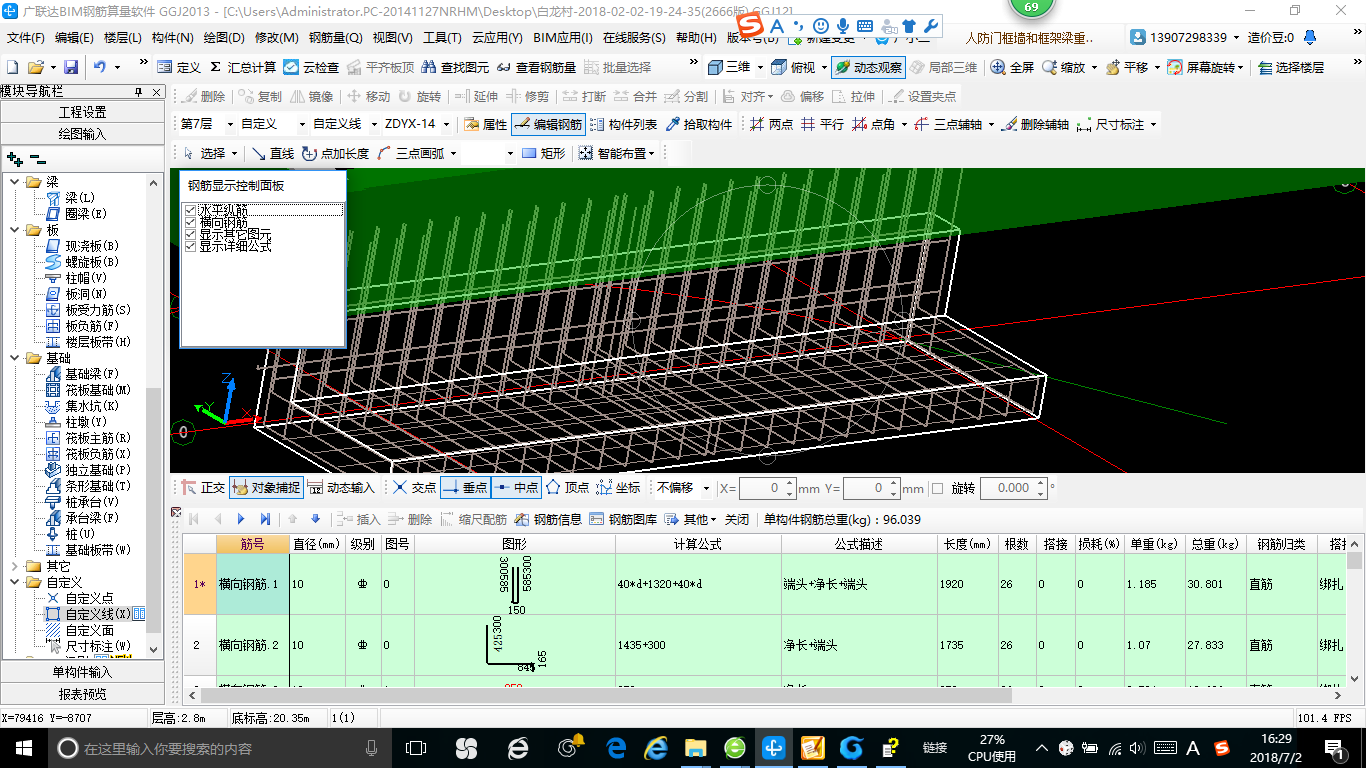Click the 全屏 full screen tool

click(x=1012, y=67)
